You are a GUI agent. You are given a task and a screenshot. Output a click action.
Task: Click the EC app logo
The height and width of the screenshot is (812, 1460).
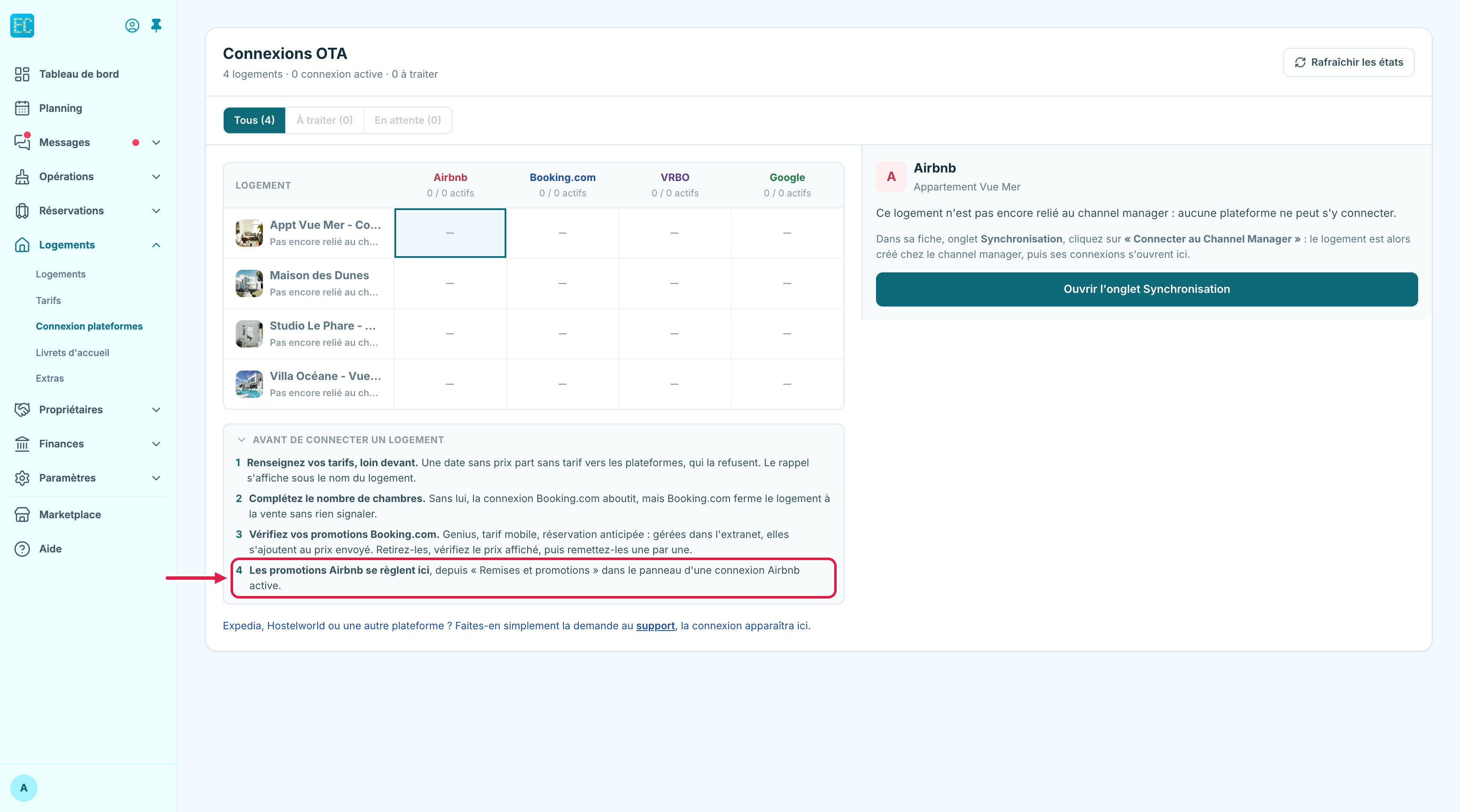[22, 26]
